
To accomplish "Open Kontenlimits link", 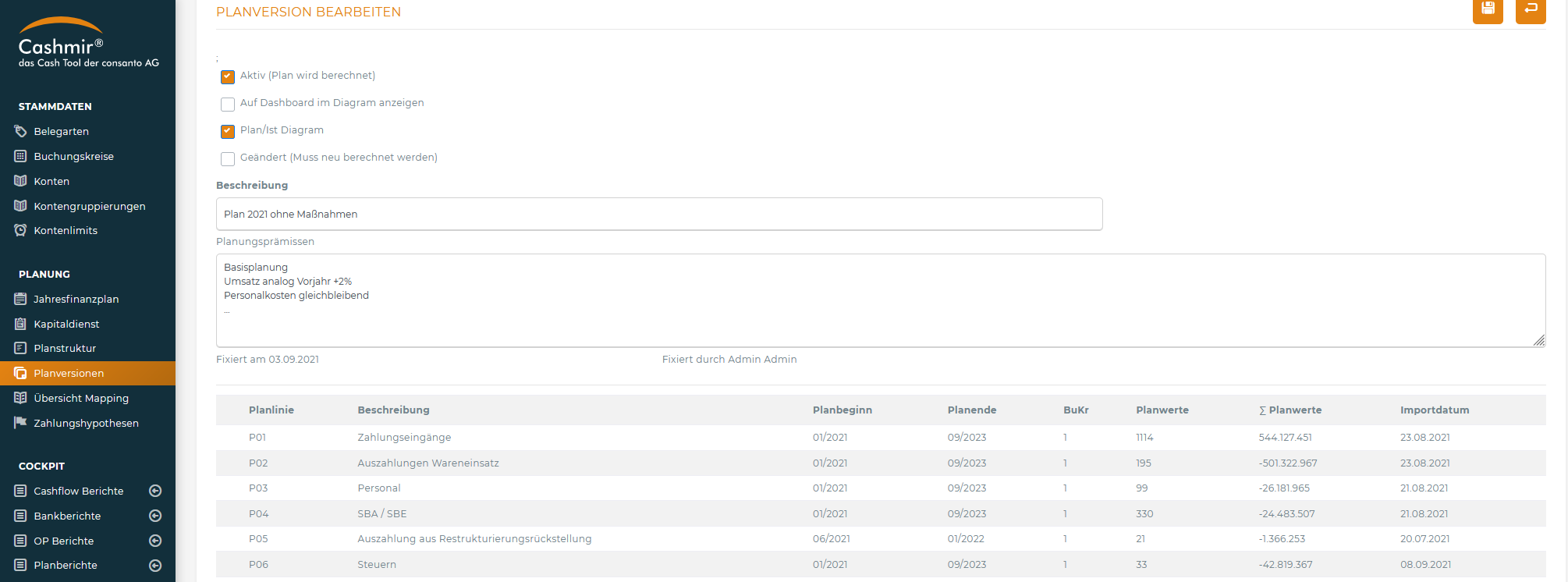I will pyautogui.click(x=66, y=230).
